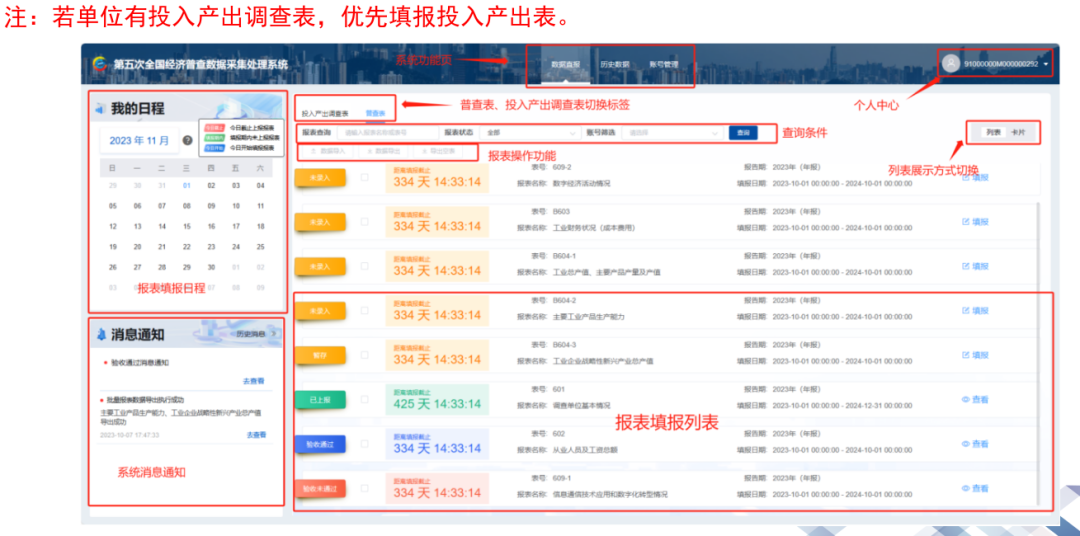Screen dimensions: 1080x536
Task: Click the speaker icon beside 我的日程
Action: click(x=100, y=109)
